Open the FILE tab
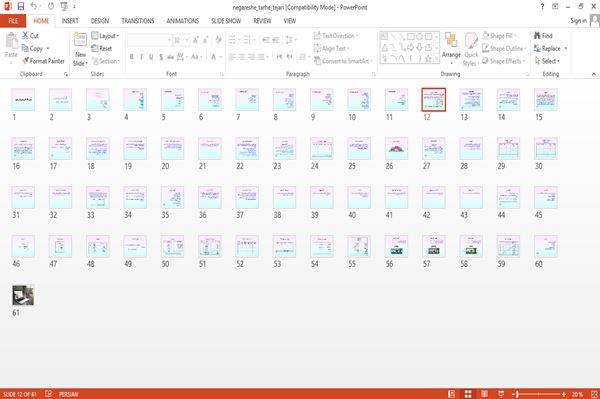The image size is (600, 399). click(x=13, y=21)
